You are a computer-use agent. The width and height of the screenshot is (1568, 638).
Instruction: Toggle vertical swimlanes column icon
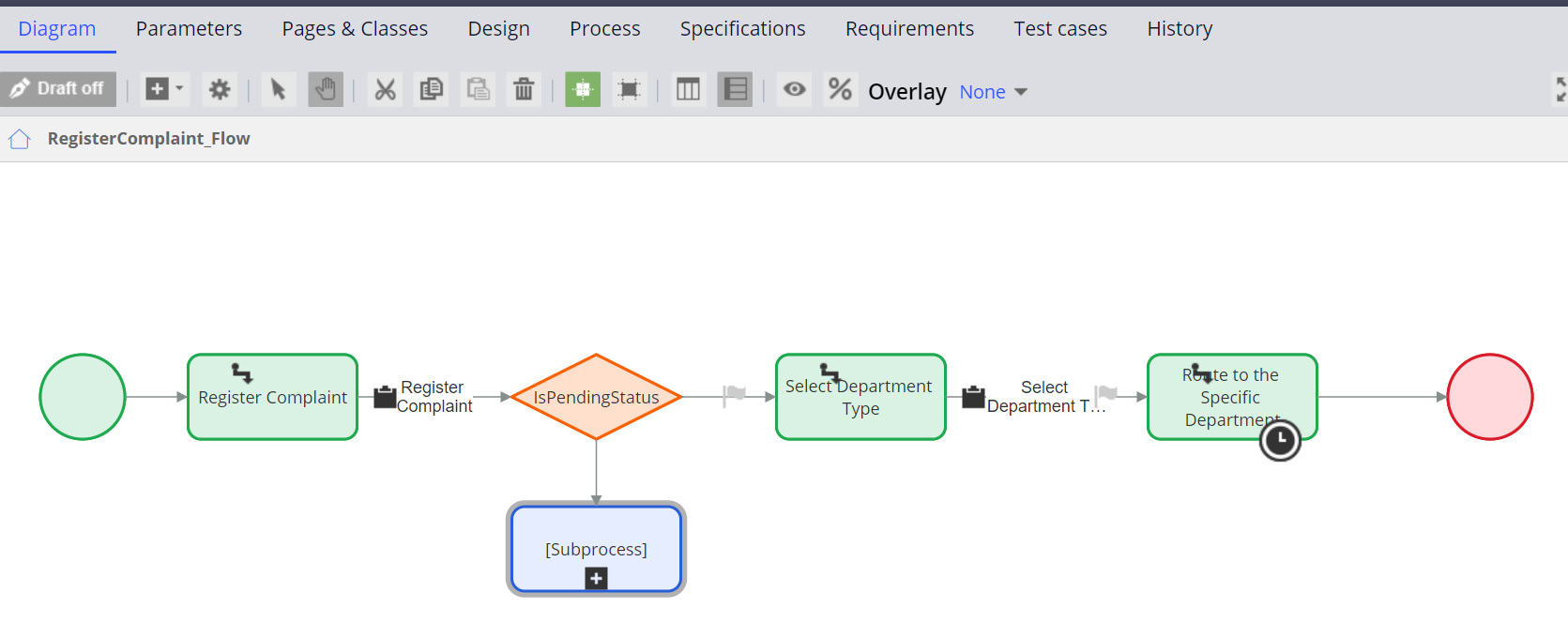pos(688,89)
